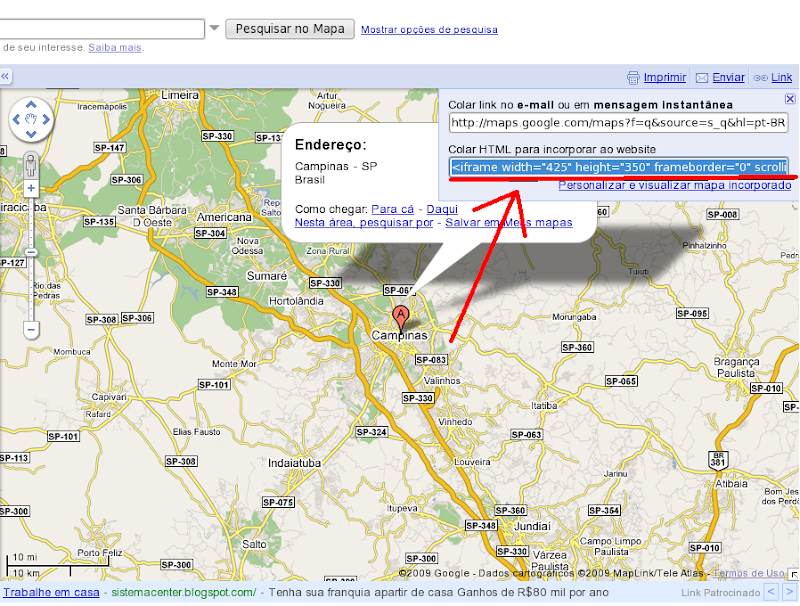Click the Santa Bárbara D Oeste label
The image size is (800, 606).
tap(152, 216)
